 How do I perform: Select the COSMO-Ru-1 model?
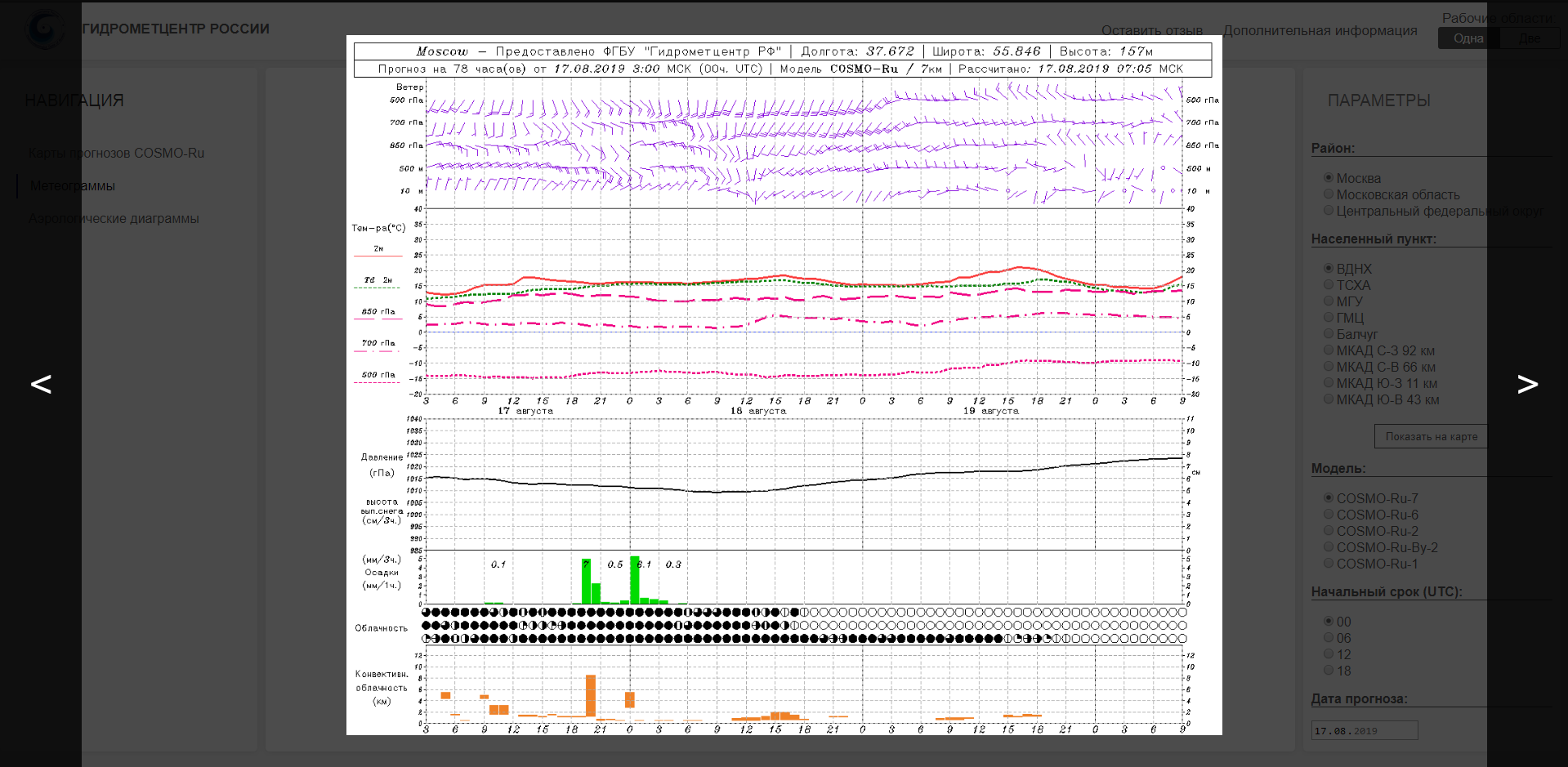tap(1329, 563)
